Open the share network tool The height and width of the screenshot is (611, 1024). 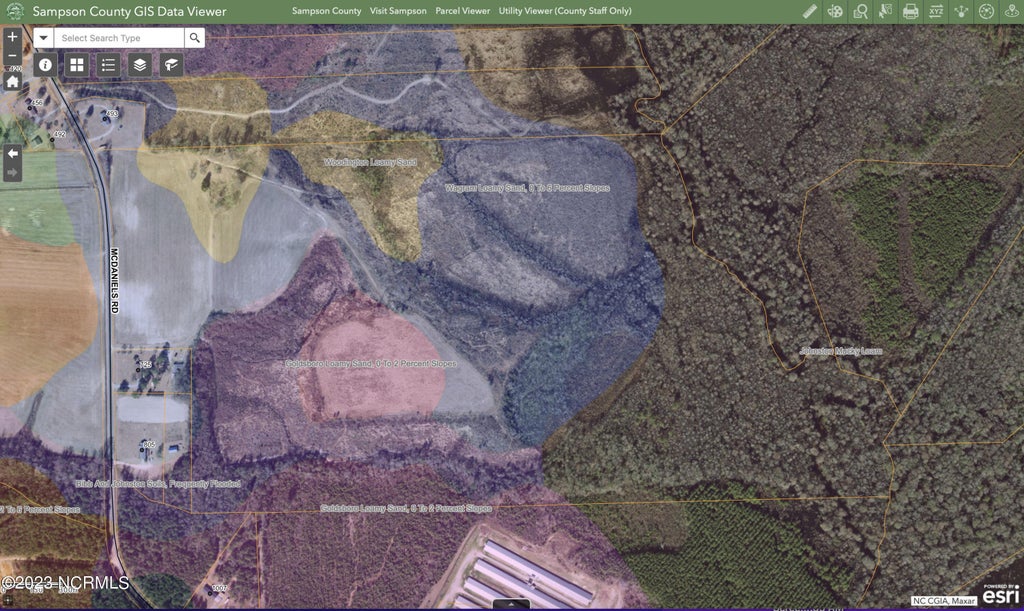point(961,11)
